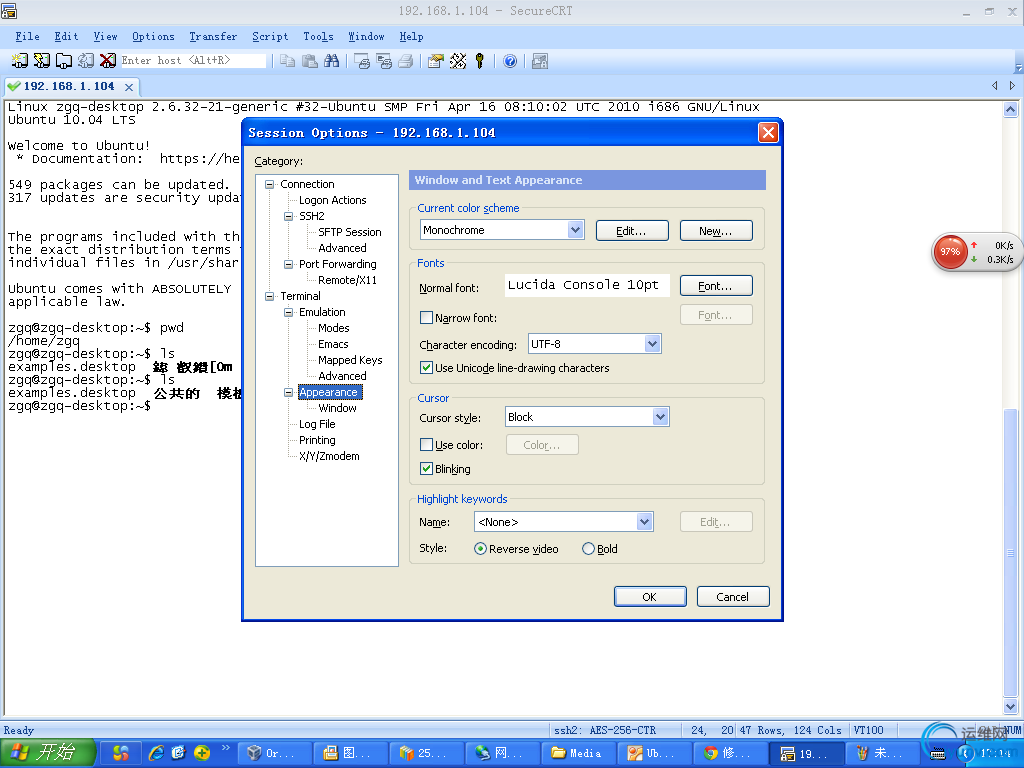
Task: Click the Public Key Assistant key icon
Action: click(480, 61)
